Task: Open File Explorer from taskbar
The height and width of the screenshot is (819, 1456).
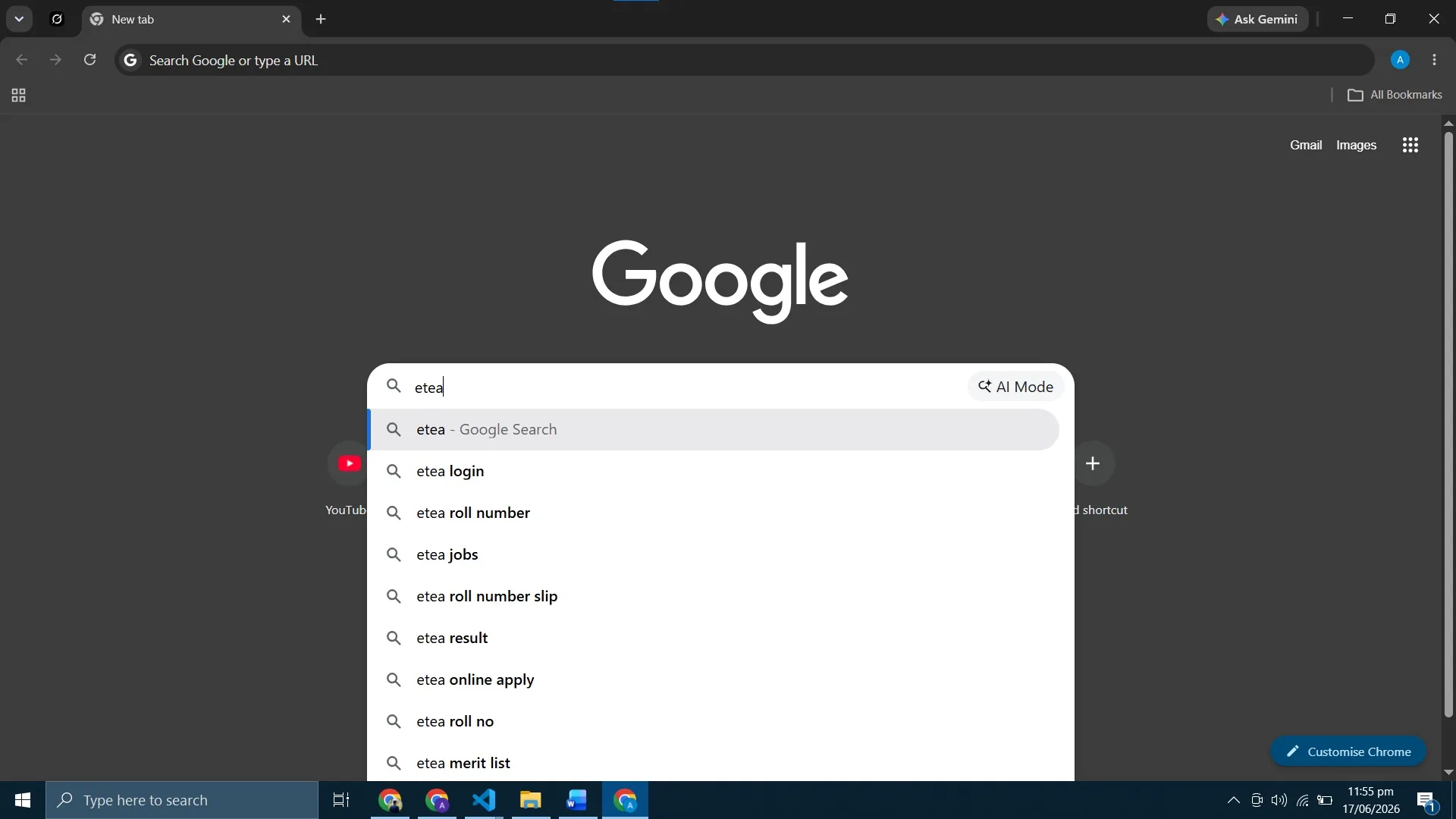Action: [x=531, y=800]
